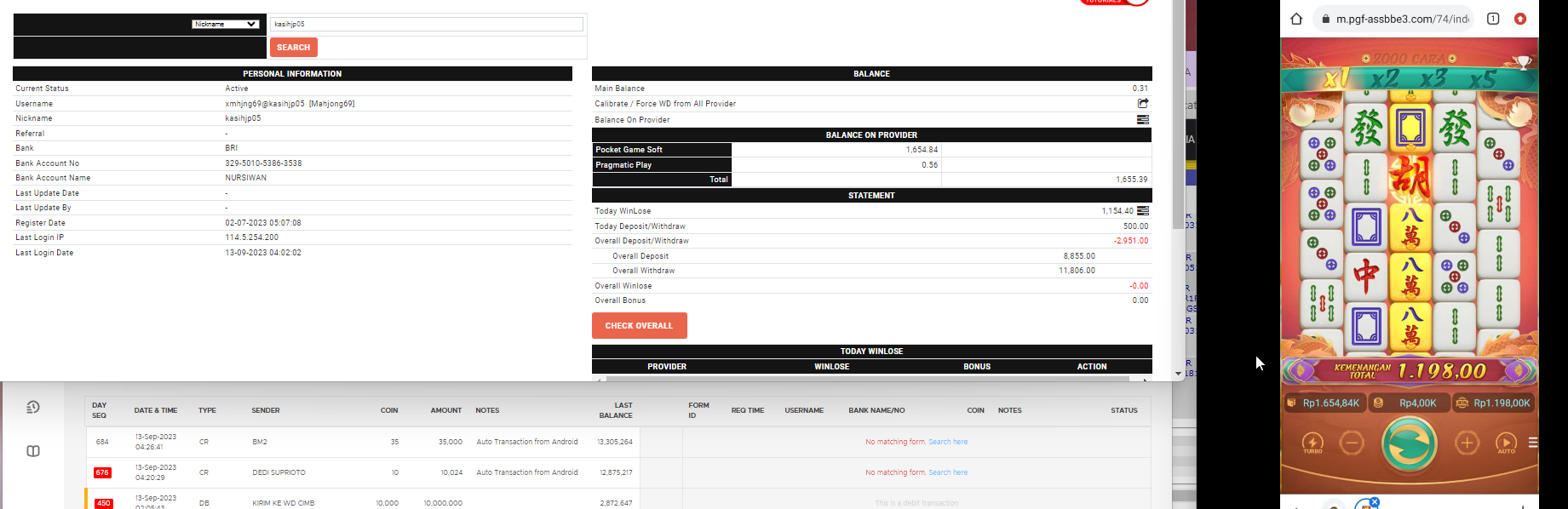Click the KEMENANGAN TOTAL 1.198,00 banner
This screenshot has width=1568, height=509.
click(x=1410, y=371)
